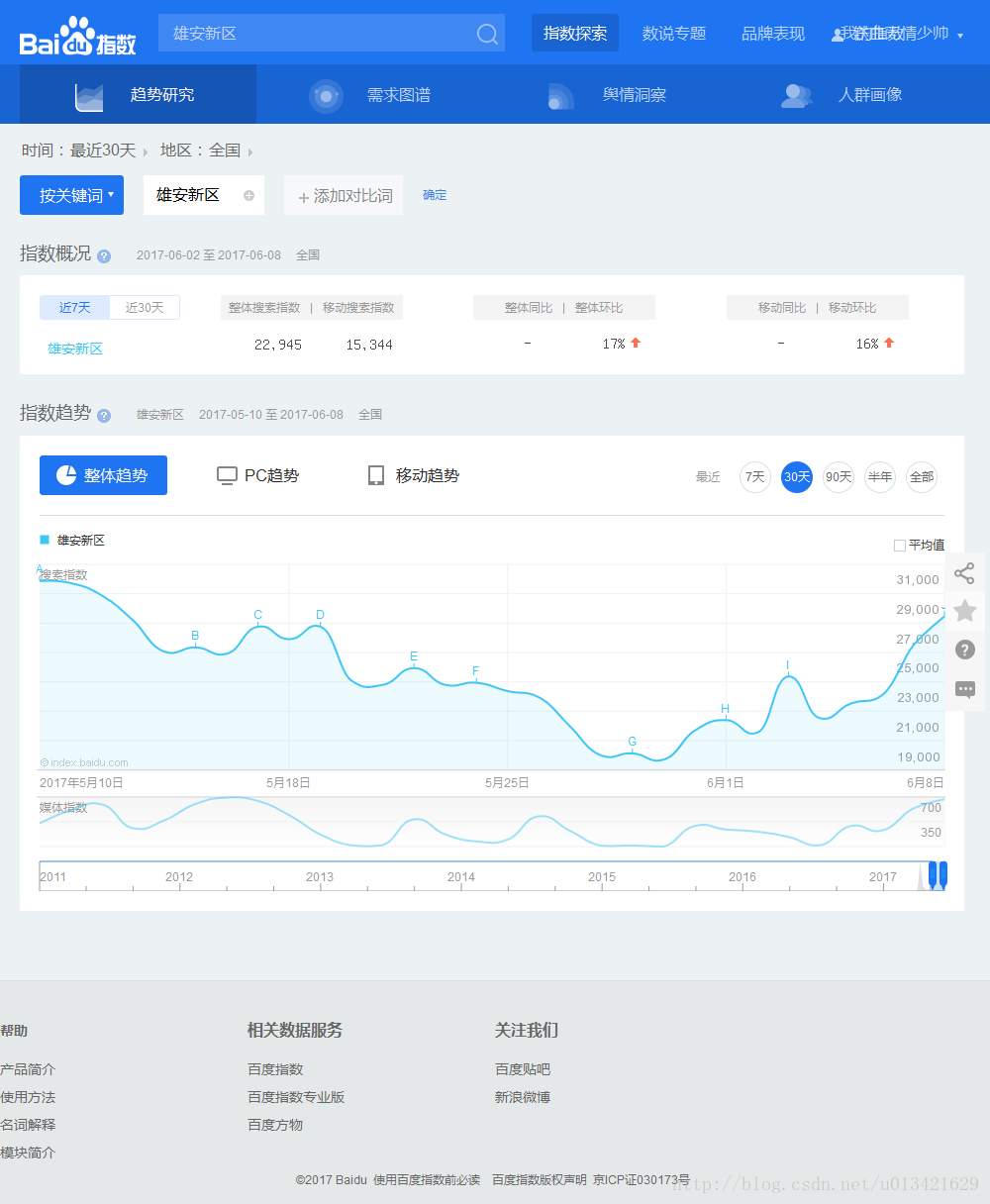Click the PC monitor icon
The image size is (990, 1204).
pyautogui.click(x=227, y=475)
